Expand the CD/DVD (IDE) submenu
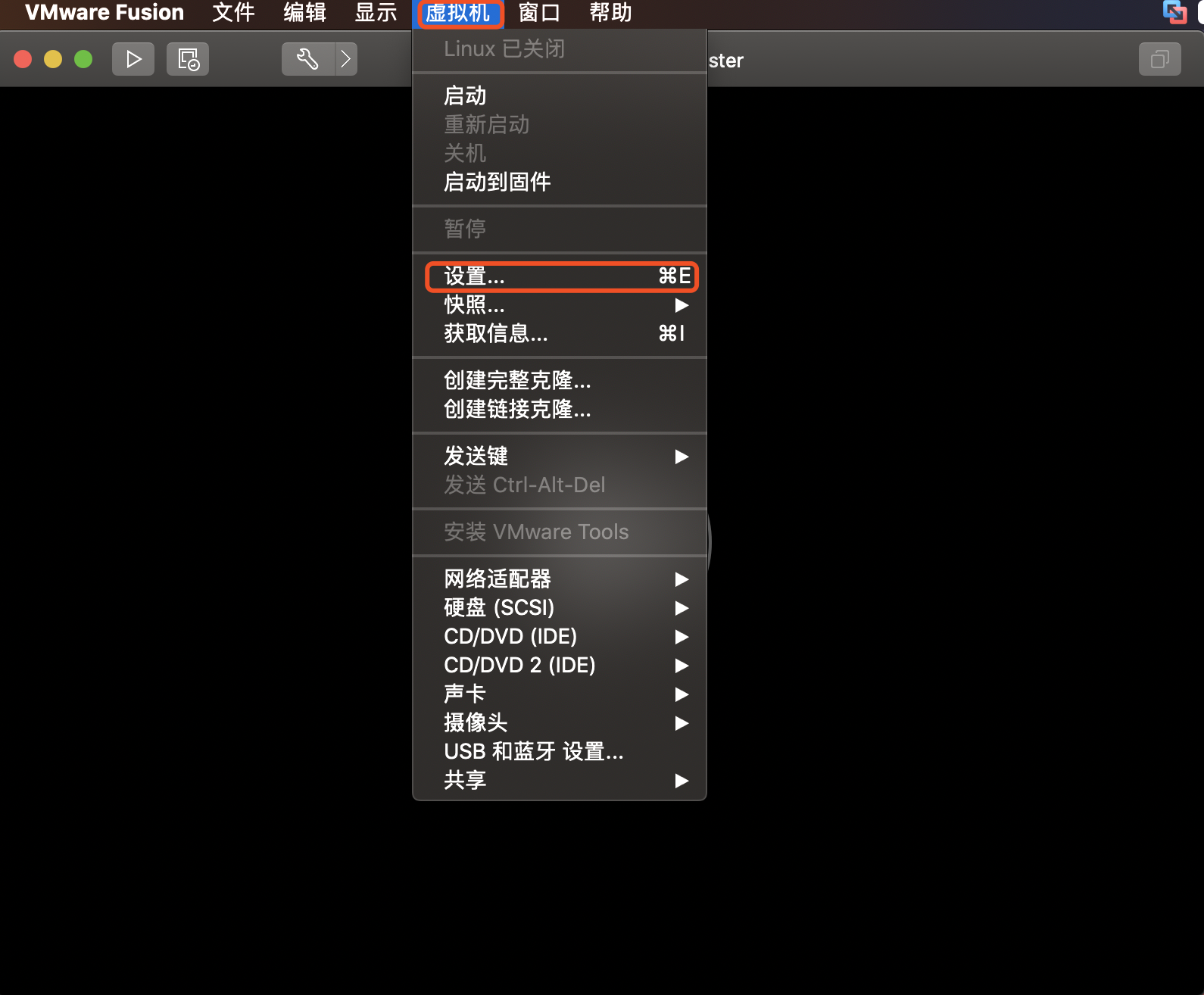The width and height of the screenshot is (1204, 995). tap(560, 637)
